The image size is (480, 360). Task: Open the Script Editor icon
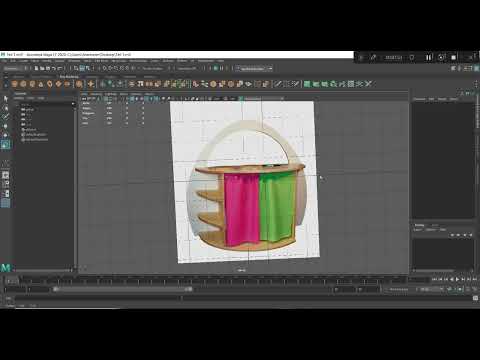tap(475, 298)
